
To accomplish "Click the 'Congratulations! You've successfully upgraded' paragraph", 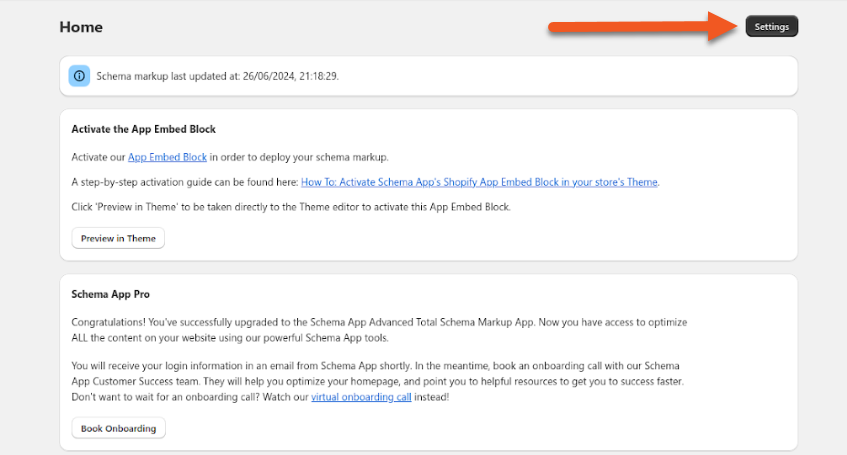I will pyautogui.click(x=379, y=330).
